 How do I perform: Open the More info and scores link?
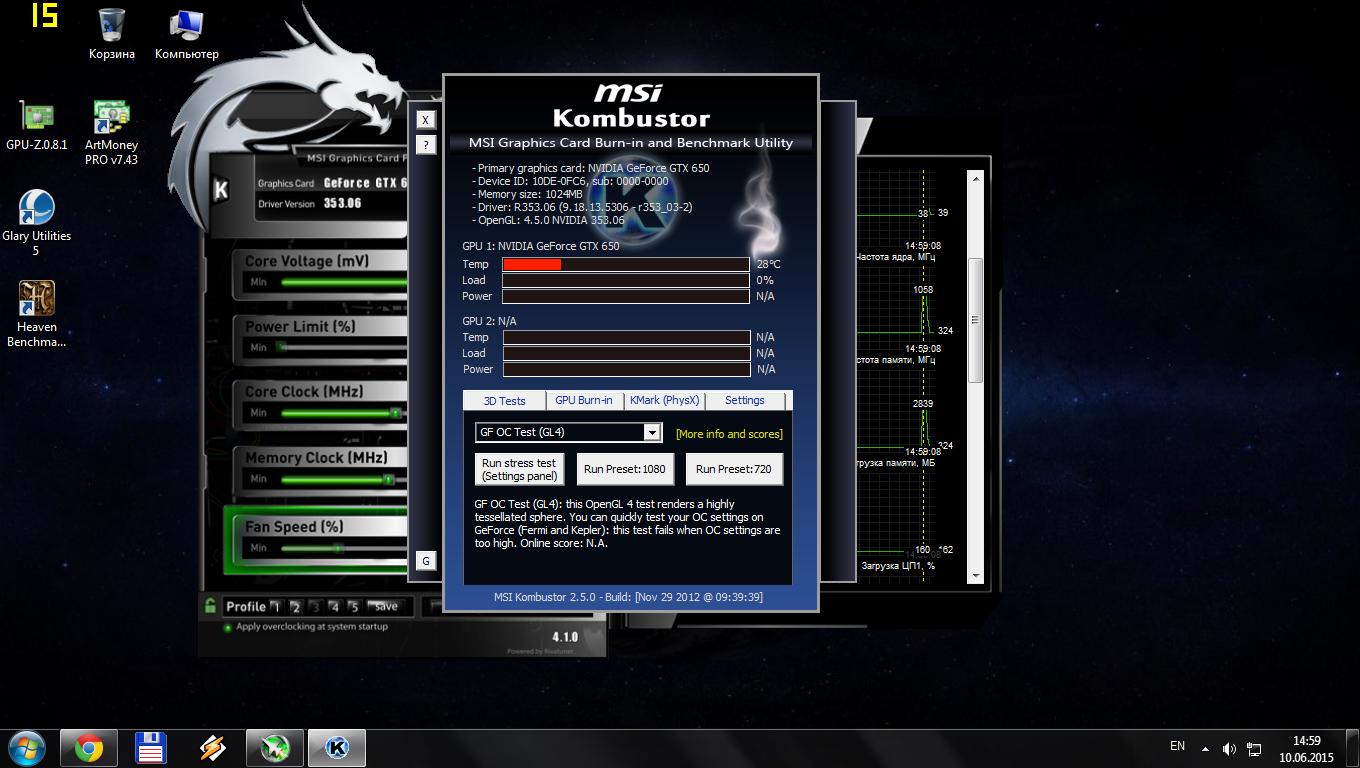(729, 434)
